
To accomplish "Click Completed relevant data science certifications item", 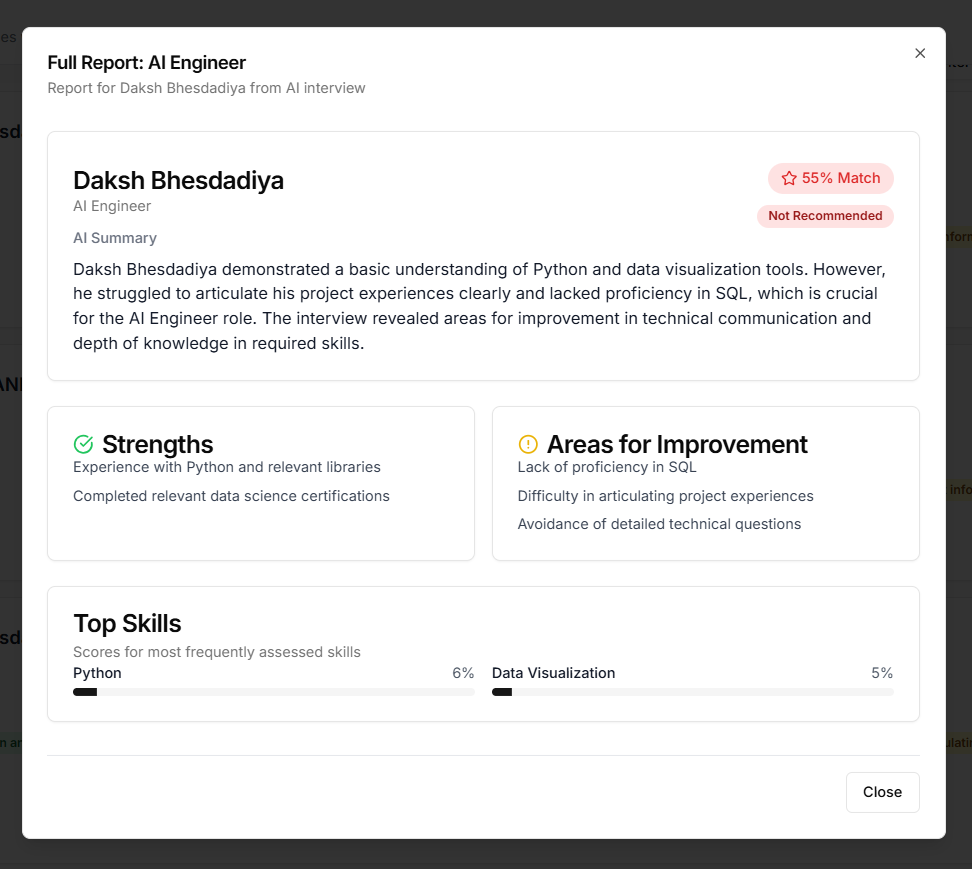I will [231, 496].
